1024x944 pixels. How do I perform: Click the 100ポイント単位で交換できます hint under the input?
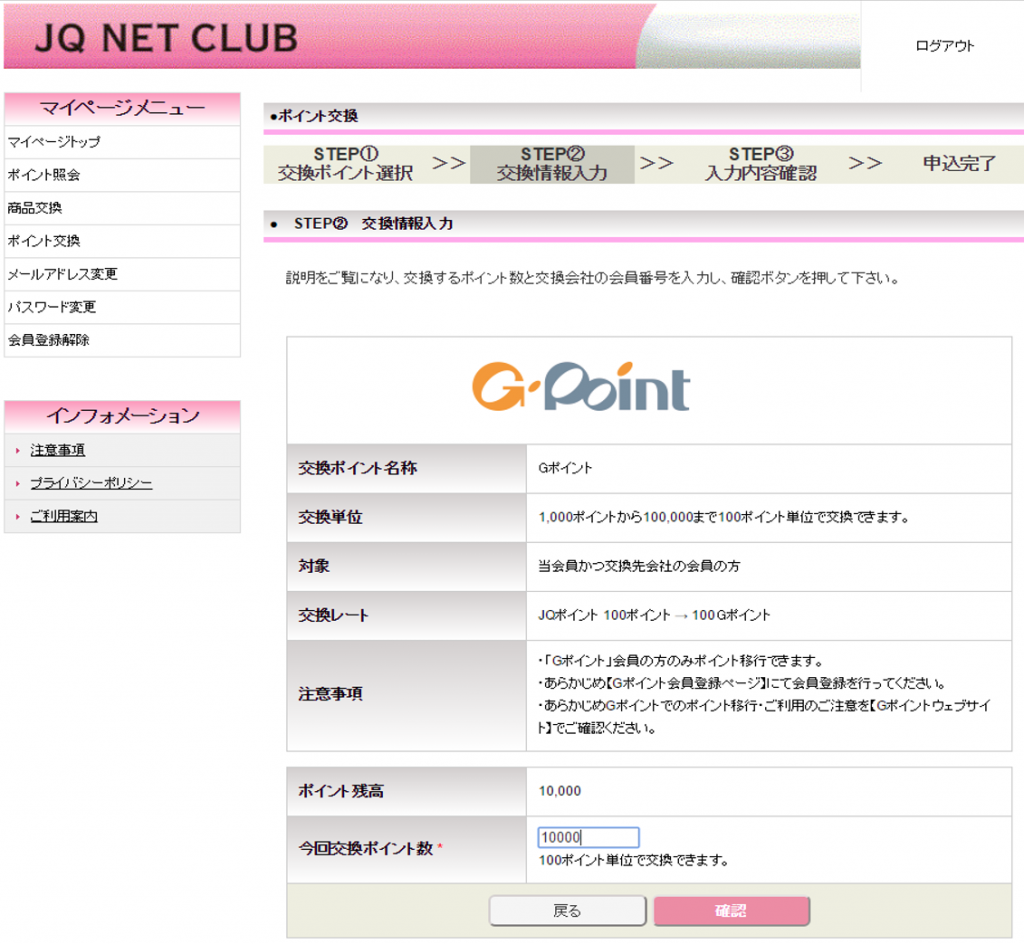[x=633, y=860]
